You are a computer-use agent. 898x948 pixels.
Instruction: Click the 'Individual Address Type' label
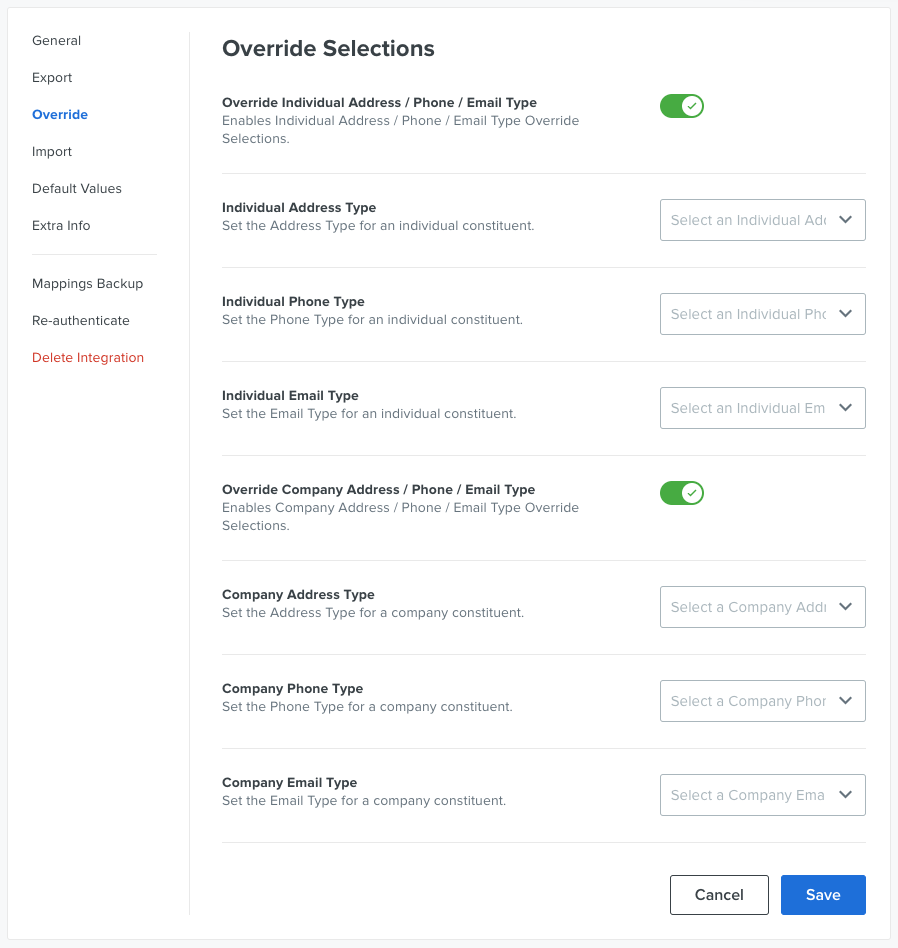point(299,207)
